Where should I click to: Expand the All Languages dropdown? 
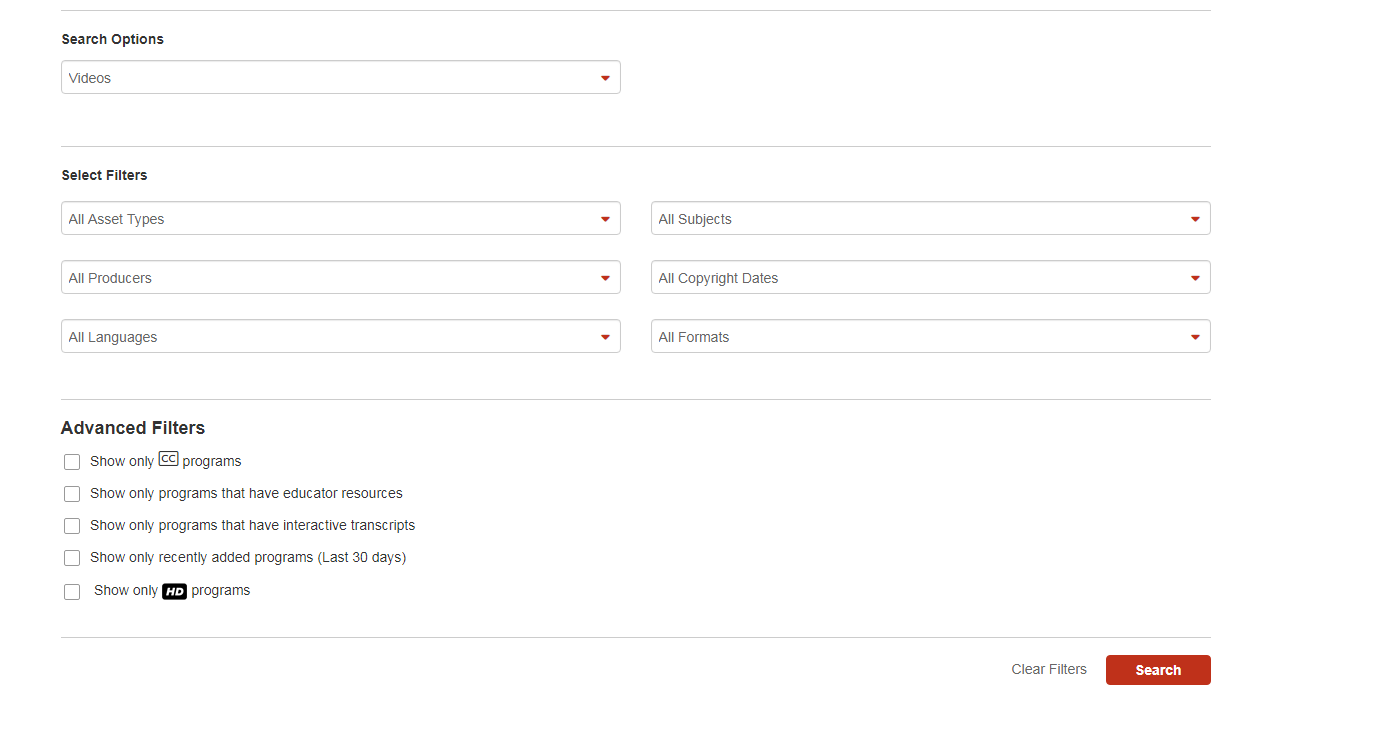(x=341, y=337)
